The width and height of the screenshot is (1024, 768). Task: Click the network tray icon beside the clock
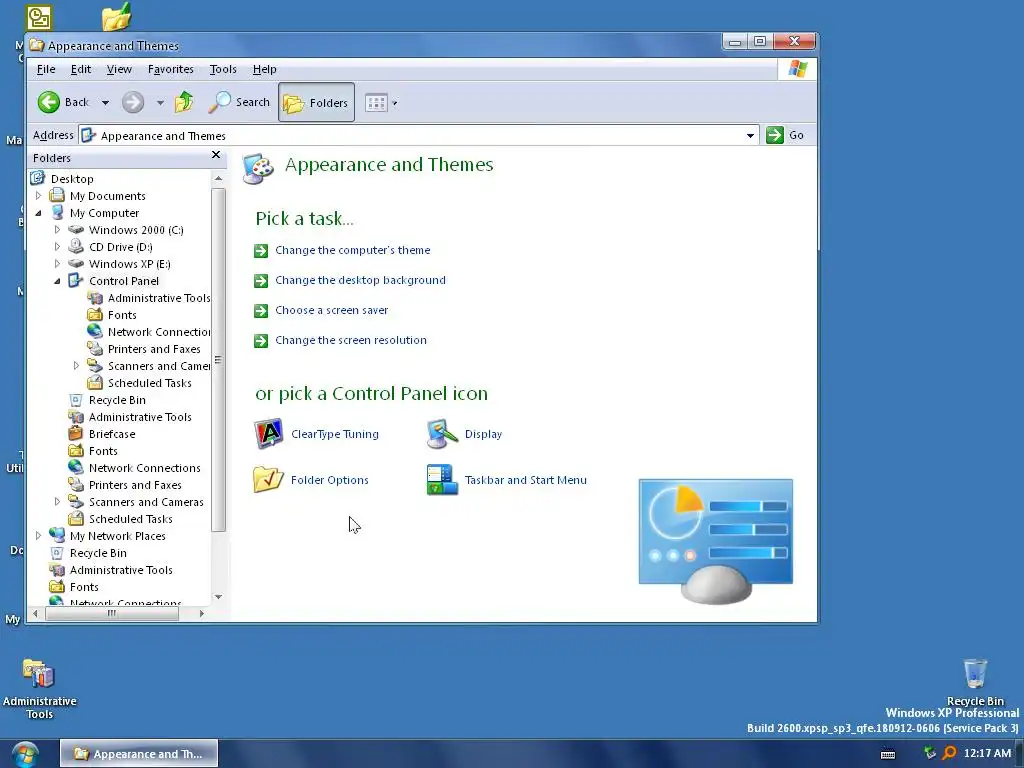pos(930,753)
